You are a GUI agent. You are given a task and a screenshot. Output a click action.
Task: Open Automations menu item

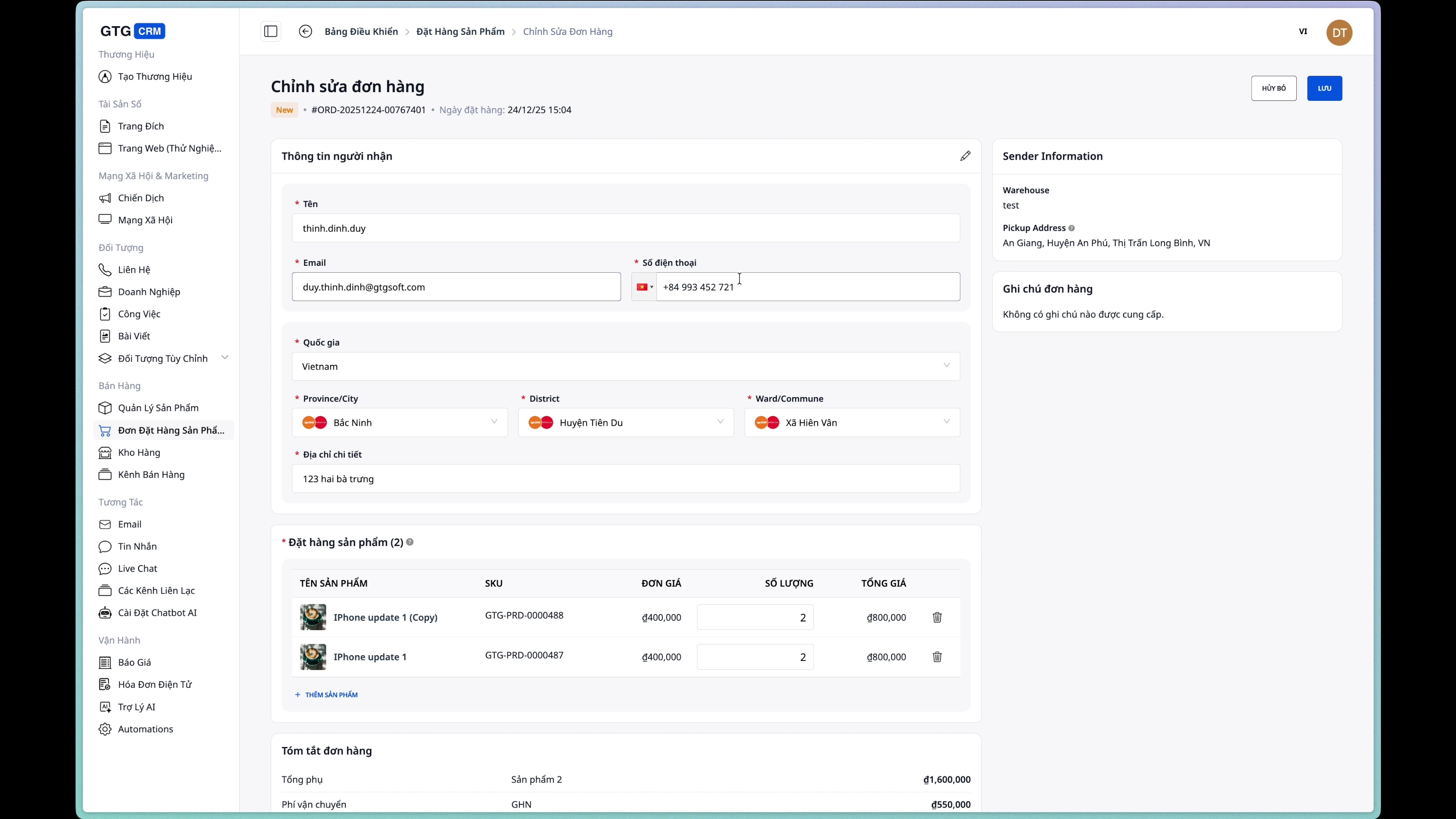tap(145, 729)
